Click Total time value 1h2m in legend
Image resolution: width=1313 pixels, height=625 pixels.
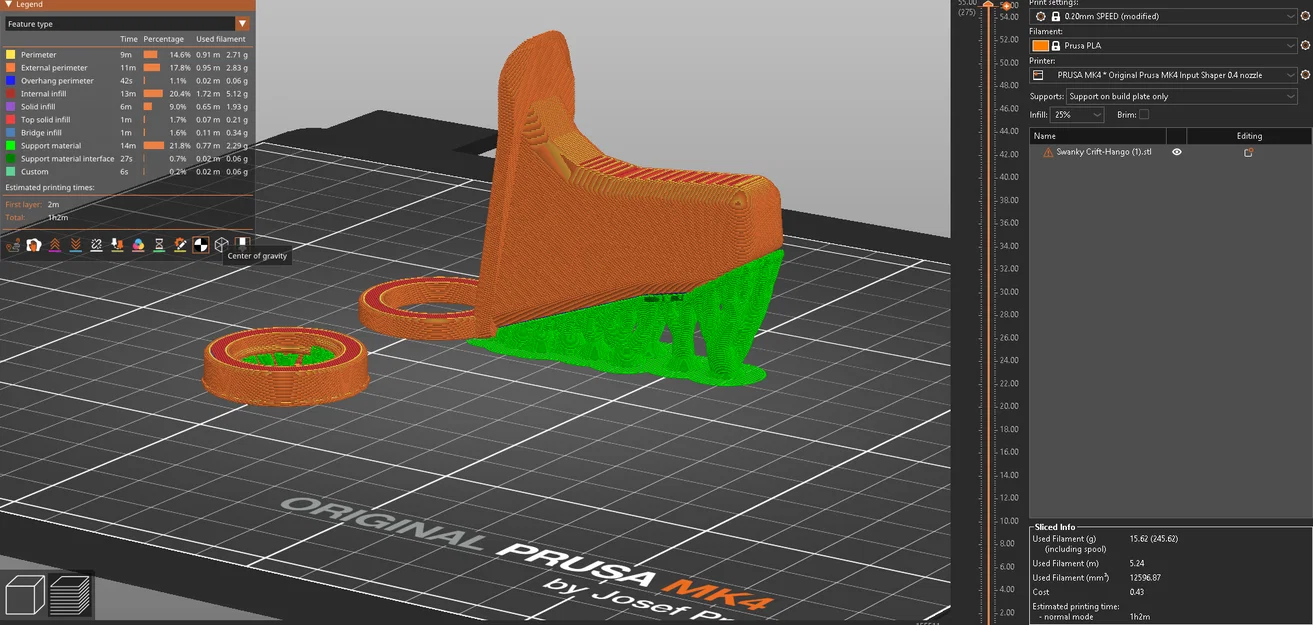[x=56, y=217]
